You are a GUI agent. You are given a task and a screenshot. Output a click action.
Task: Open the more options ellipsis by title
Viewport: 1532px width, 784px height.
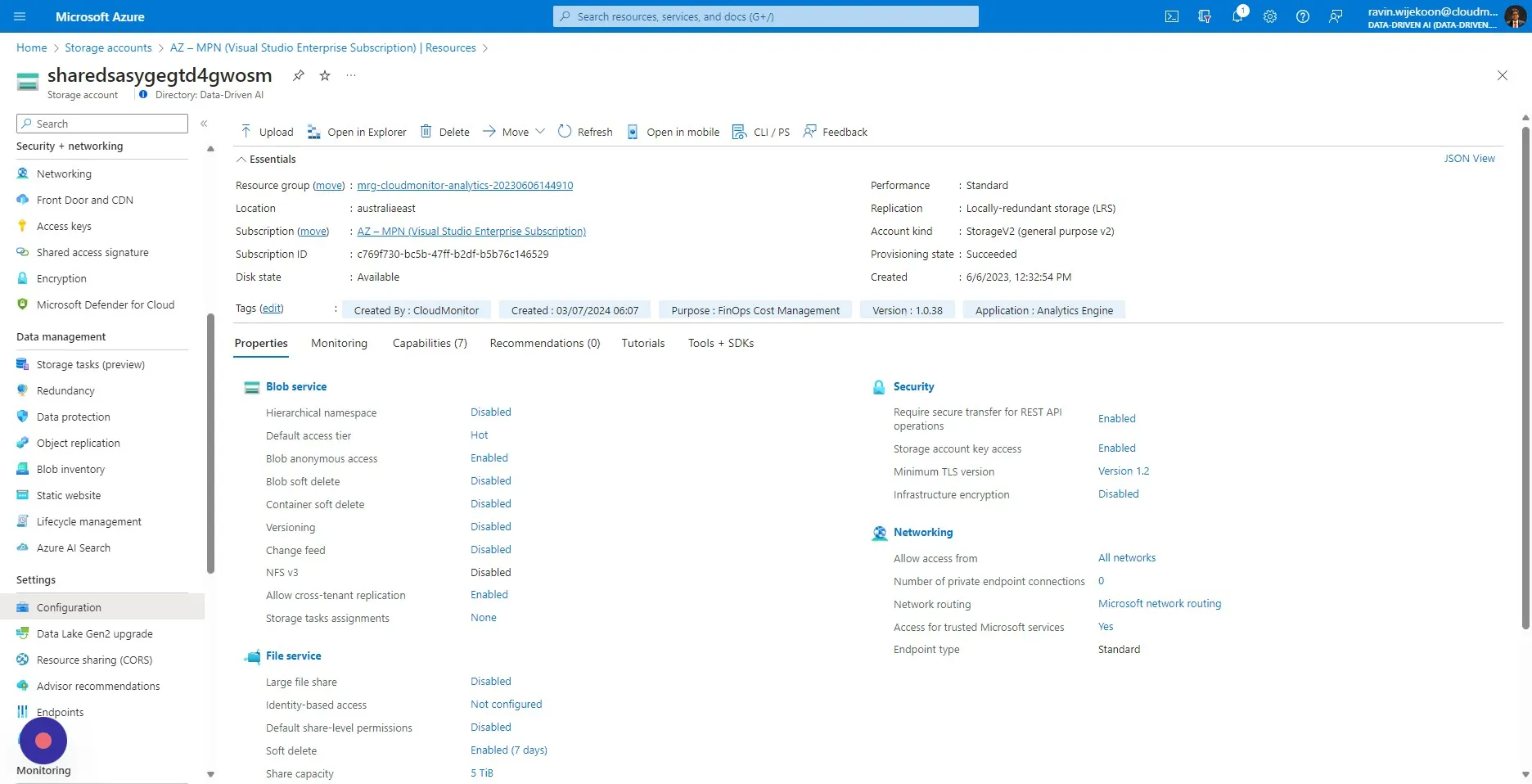[351, 75]
